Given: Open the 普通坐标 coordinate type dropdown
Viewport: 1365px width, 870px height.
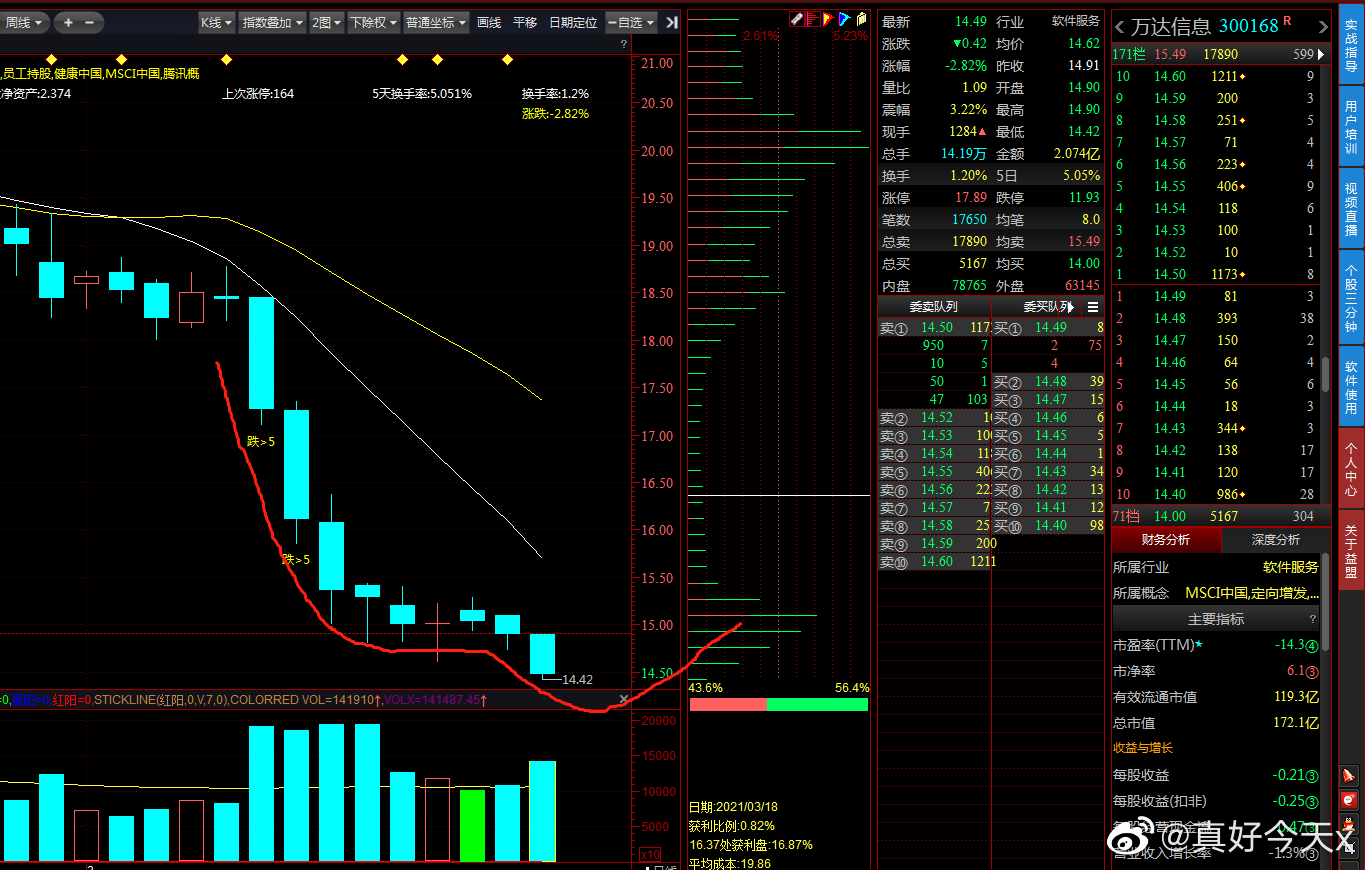Looking at the screenshot, I should coord(435,22).
